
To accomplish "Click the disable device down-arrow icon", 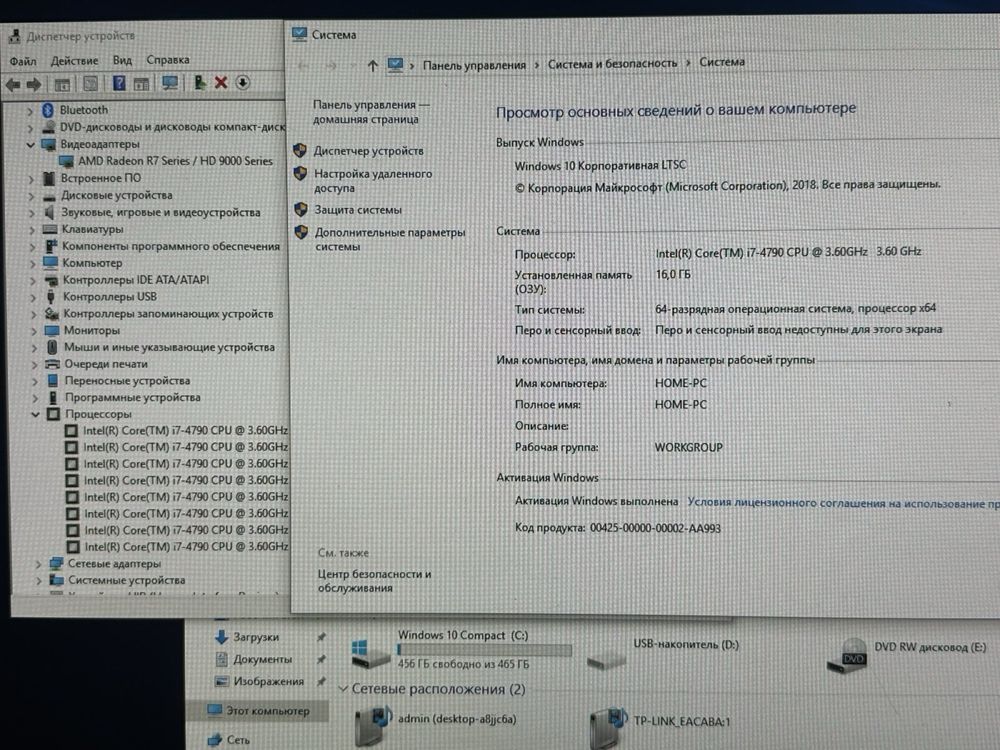I will (242, 82).
